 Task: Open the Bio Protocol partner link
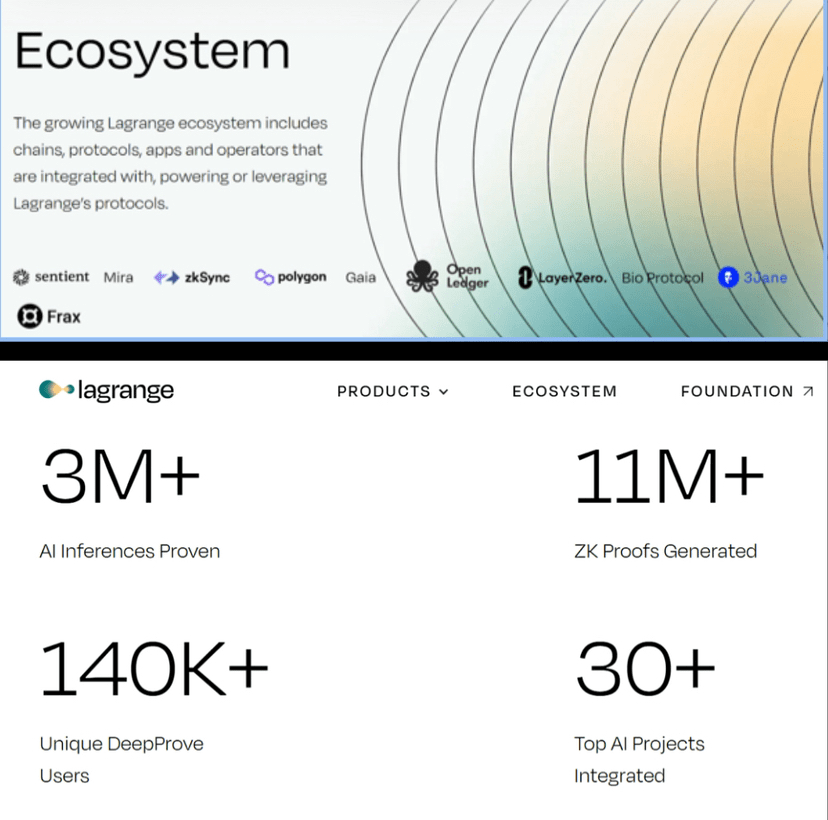662,278
